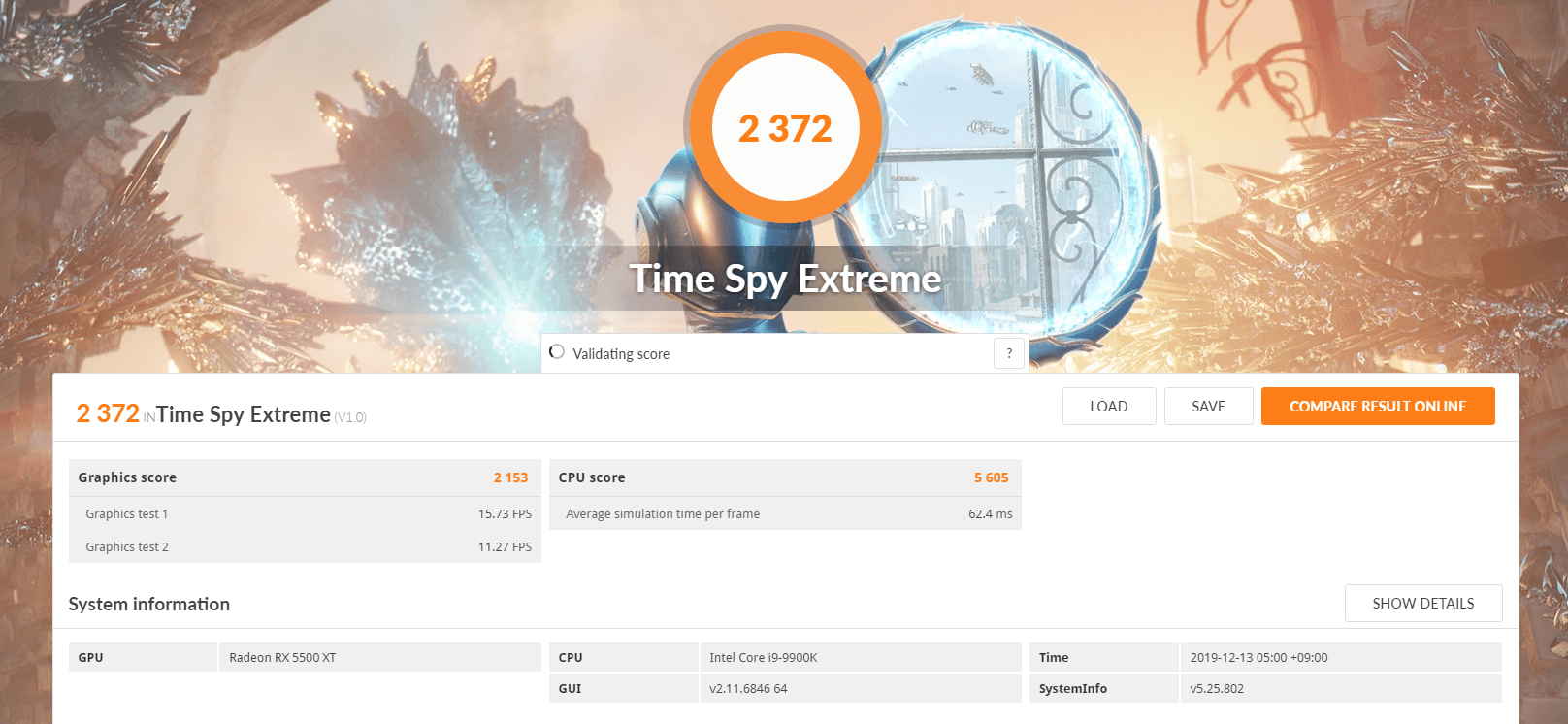Image resolution: width=1568 pixels, height=724 pixels.
Task: Show system details via SHOW DETAILS
Action: coord(1423,604)
